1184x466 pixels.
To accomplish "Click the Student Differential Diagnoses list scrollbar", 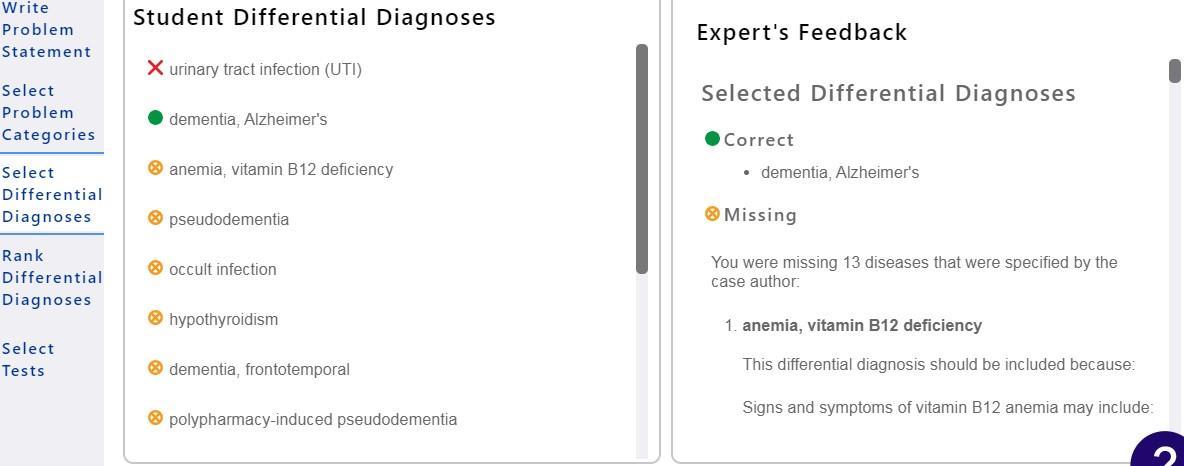I will 642,158.
